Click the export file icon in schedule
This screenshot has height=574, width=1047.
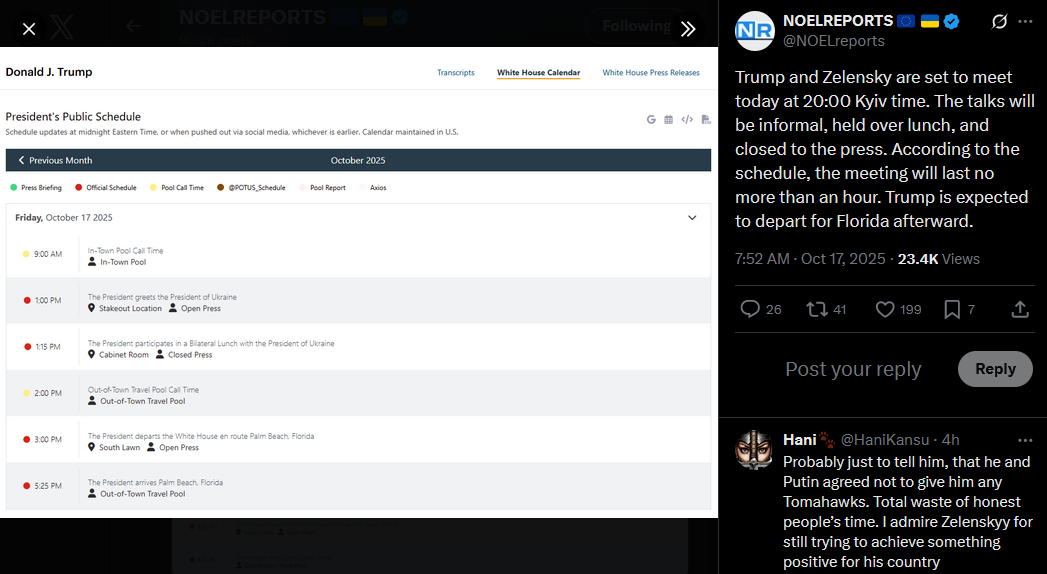pos(706,119)
